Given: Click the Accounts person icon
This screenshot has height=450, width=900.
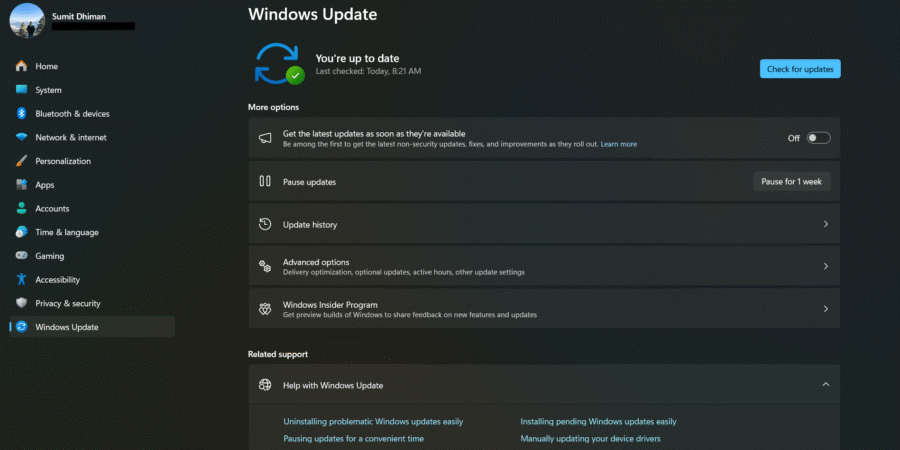Looking at the screenshot, I should 21,208.
